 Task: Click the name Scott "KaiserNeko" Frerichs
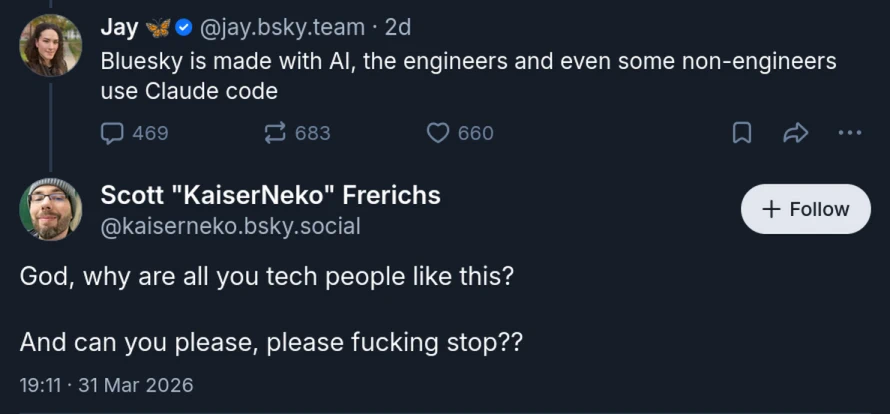(270, 195)
